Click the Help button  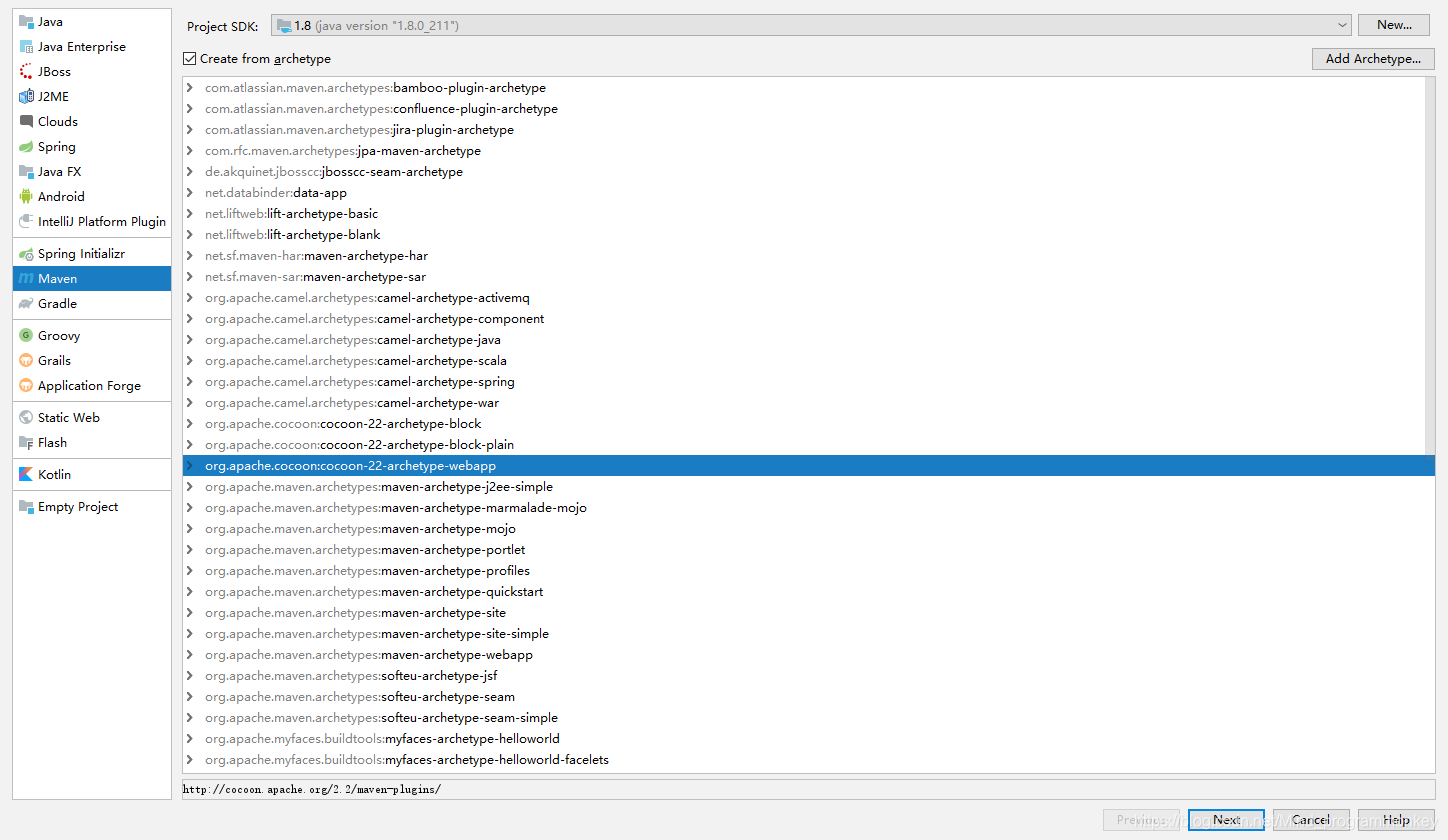pyautogui.click(x=1396, y=820)
